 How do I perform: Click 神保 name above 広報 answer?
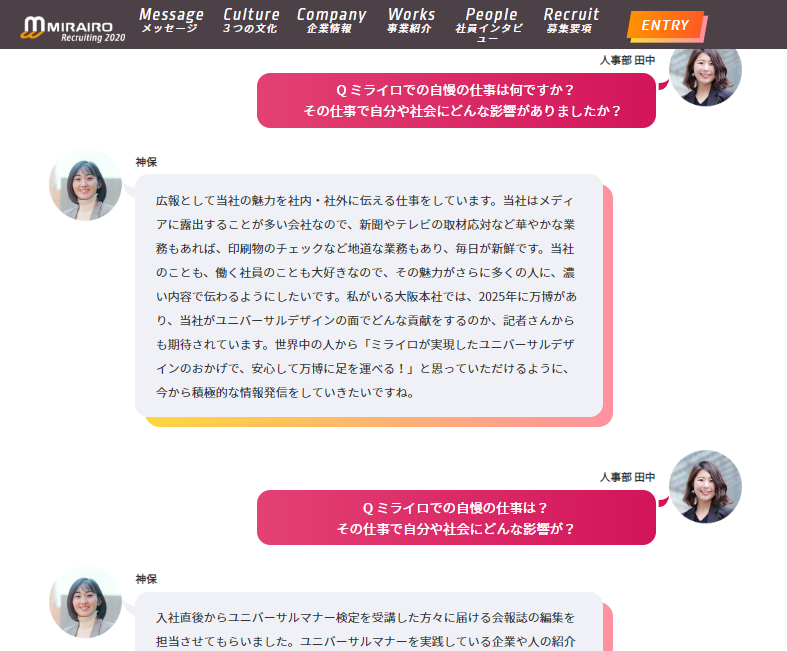click(x=146, y=162)
